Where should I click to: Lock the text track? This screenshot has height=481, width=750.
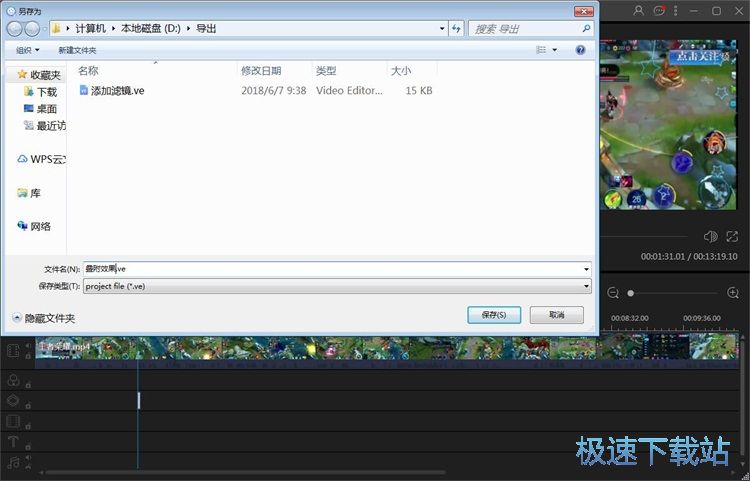[28, 447]
